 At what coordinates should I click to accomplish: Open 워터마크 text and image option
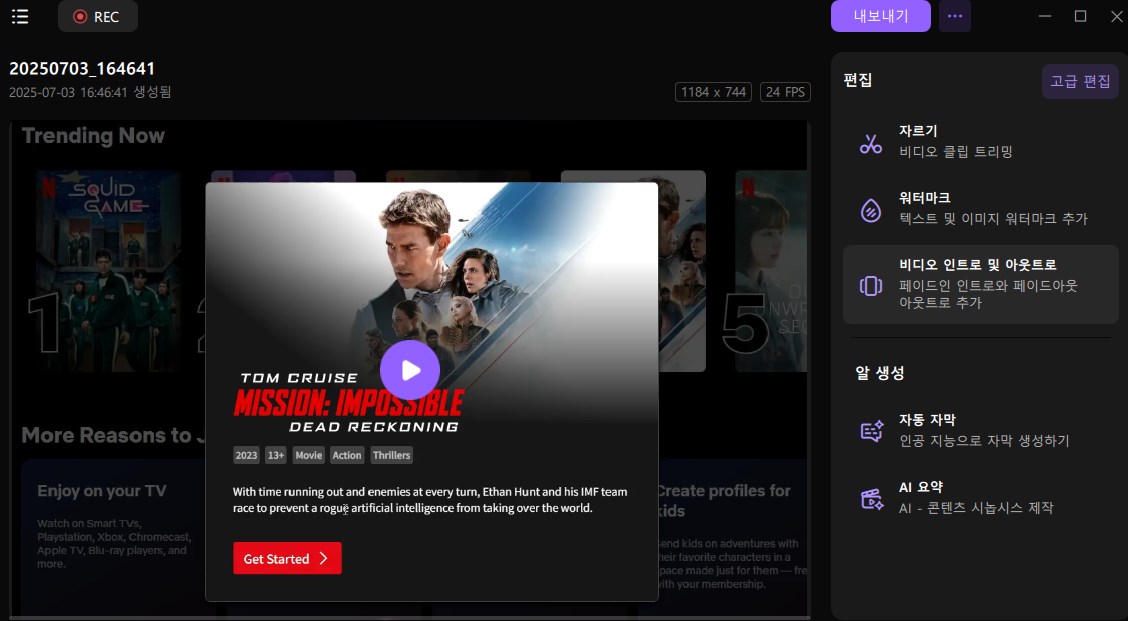pos(981,208)
